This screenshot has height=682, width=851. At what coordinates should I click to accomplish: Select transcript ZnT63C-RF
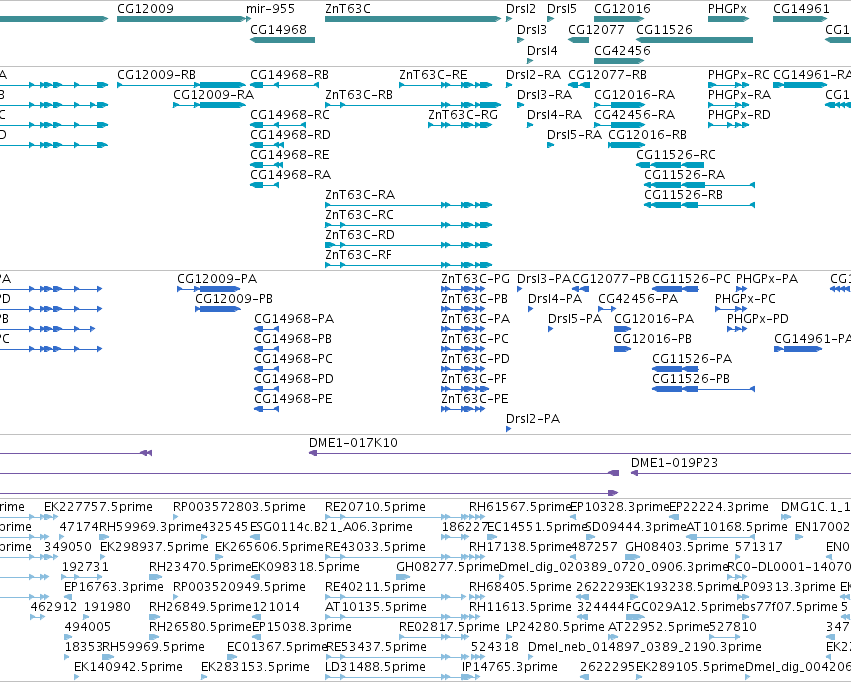[x=358, y=254]
